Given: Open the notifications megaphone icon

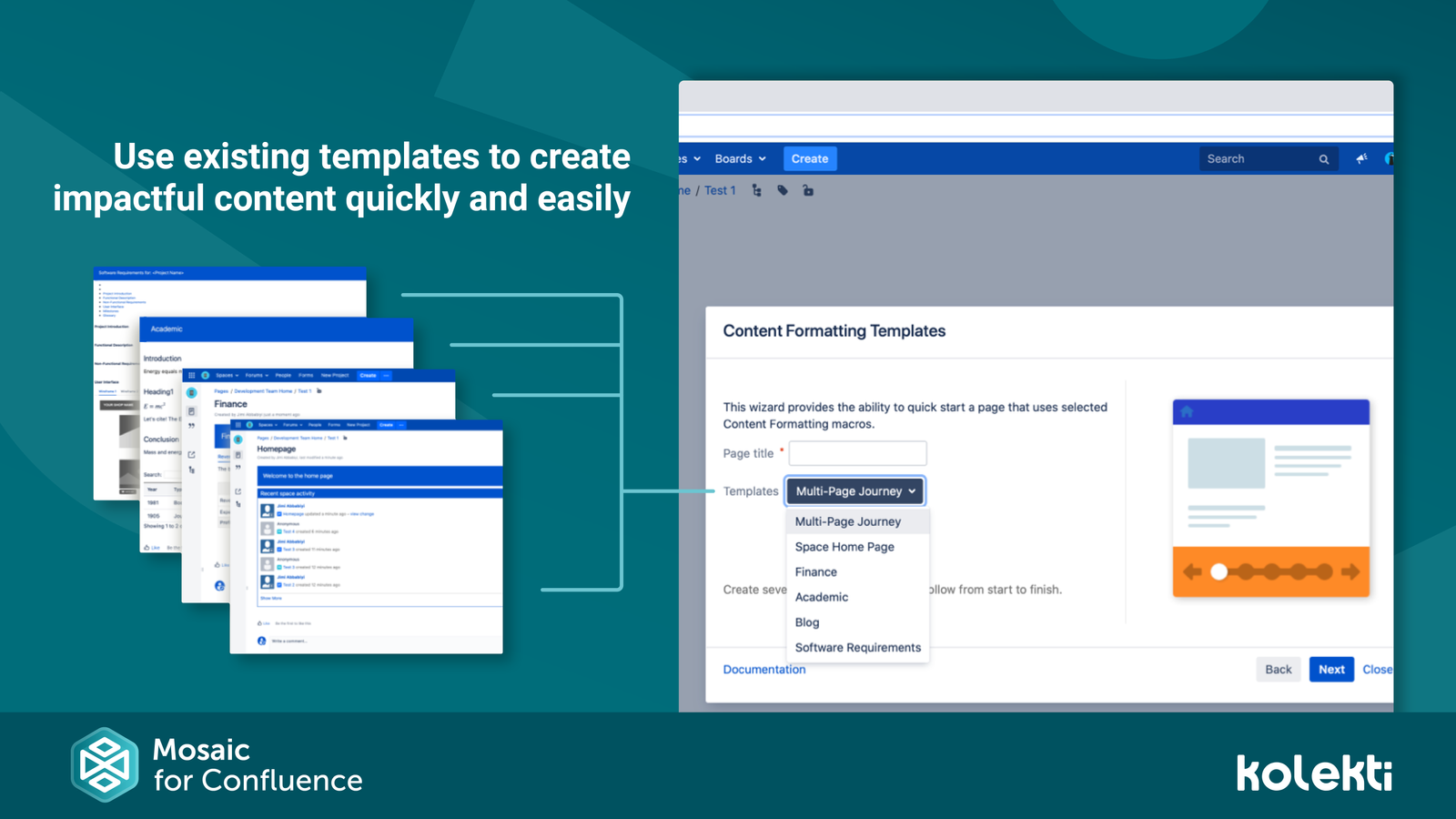Looking at the screenshot, I should (x=1361, y=158).
